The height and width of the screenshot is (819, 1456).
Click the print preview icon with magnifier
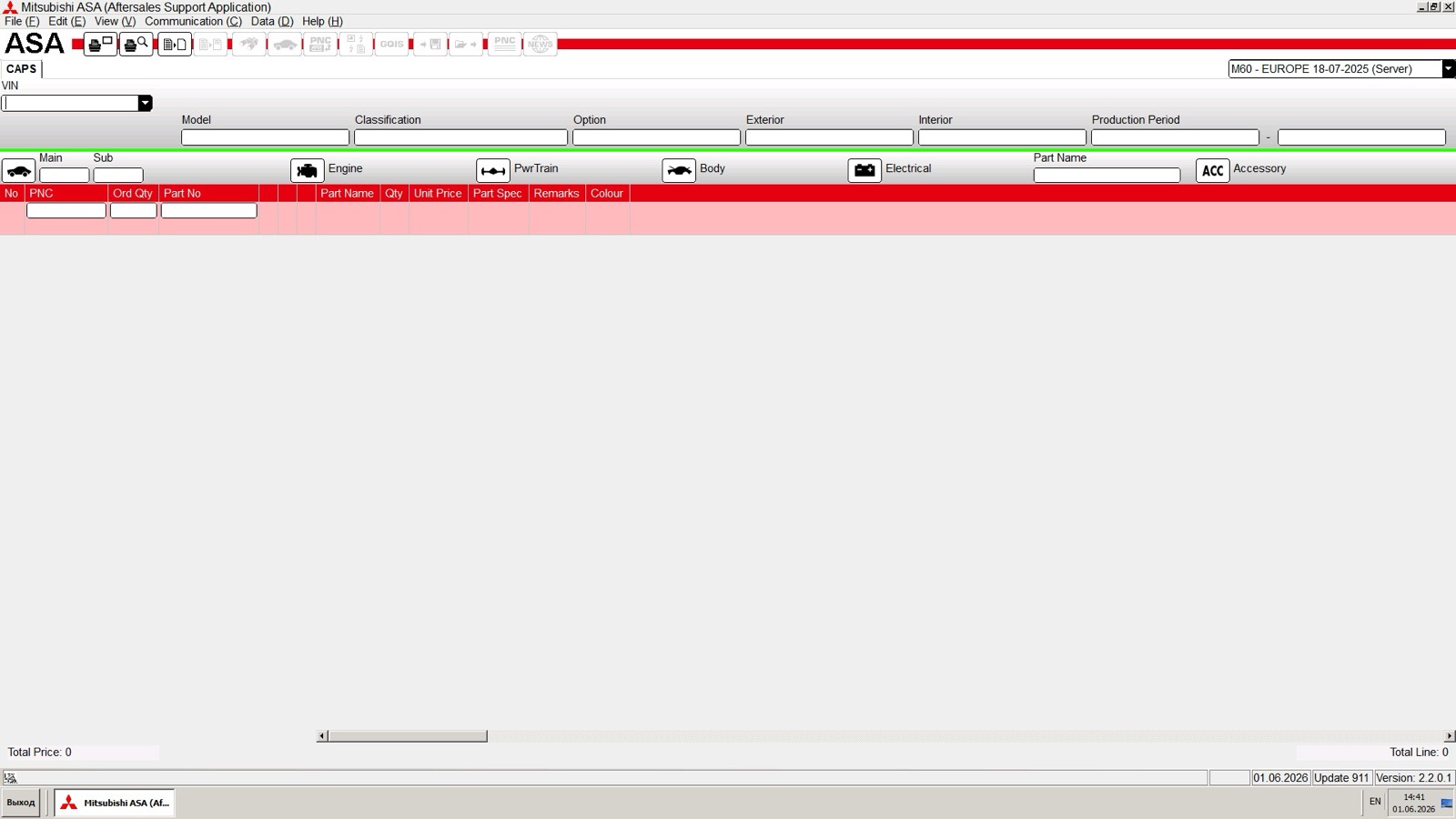click(136, 44)
